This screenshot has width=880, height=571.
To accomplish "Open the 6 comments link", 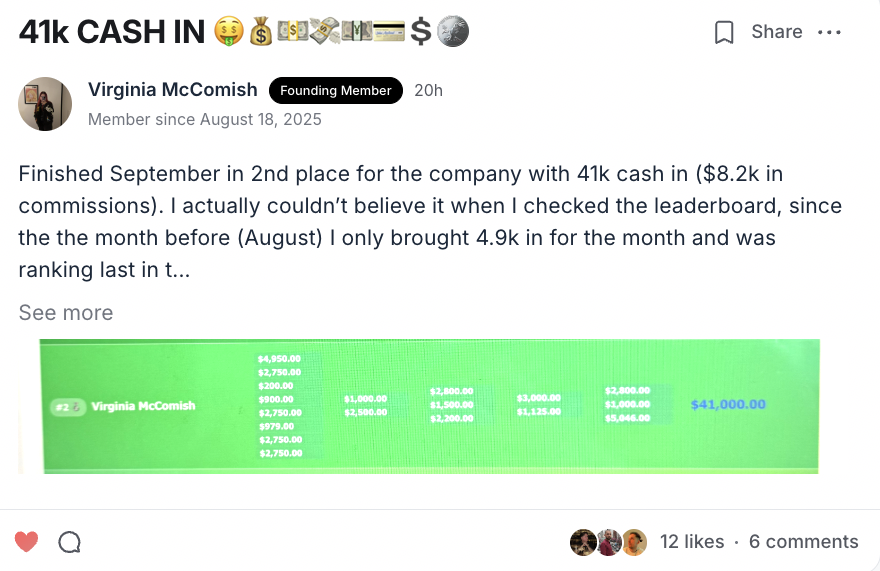I will click(x=804, y=541).
